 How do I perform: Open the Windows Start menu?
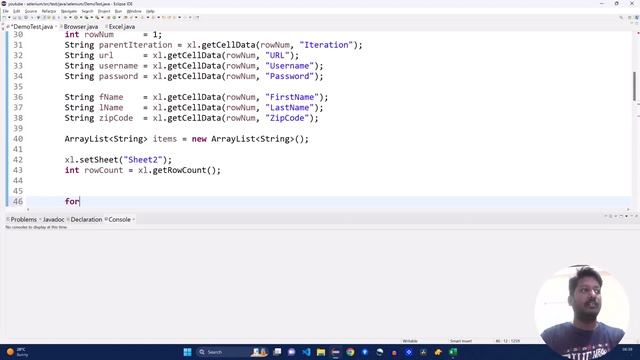187,352
